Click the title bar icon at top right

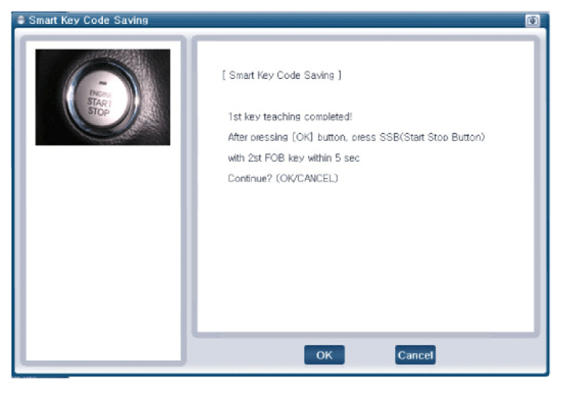[532, 20]
